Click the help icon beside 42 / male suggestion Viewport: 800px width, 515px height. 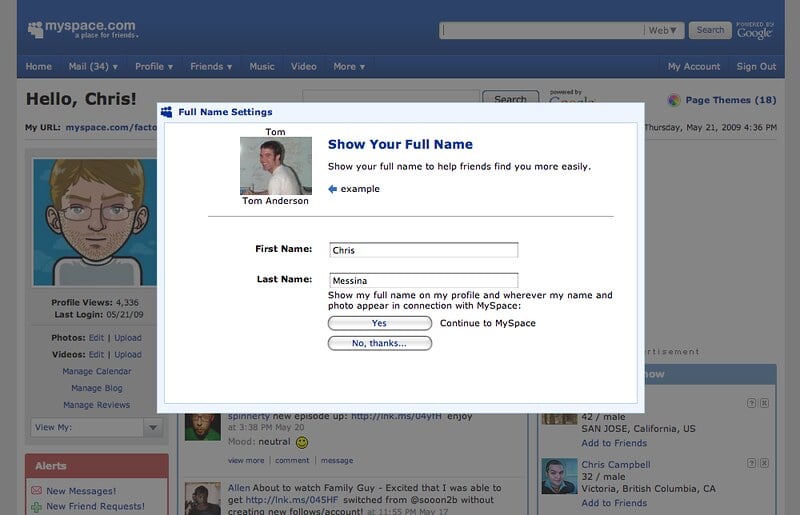tap(751, 403)
